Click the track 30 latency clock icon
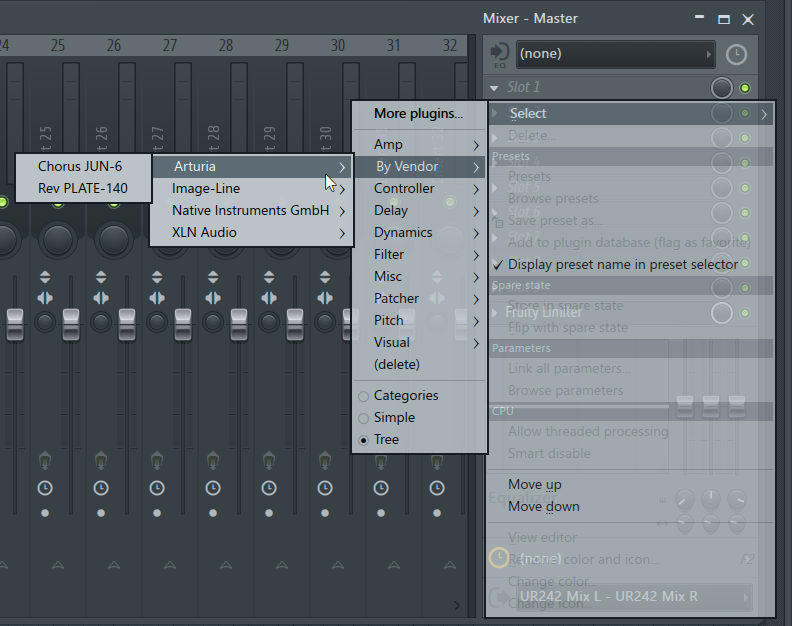The width and height of the screenshot is (792, 626). 325,488
